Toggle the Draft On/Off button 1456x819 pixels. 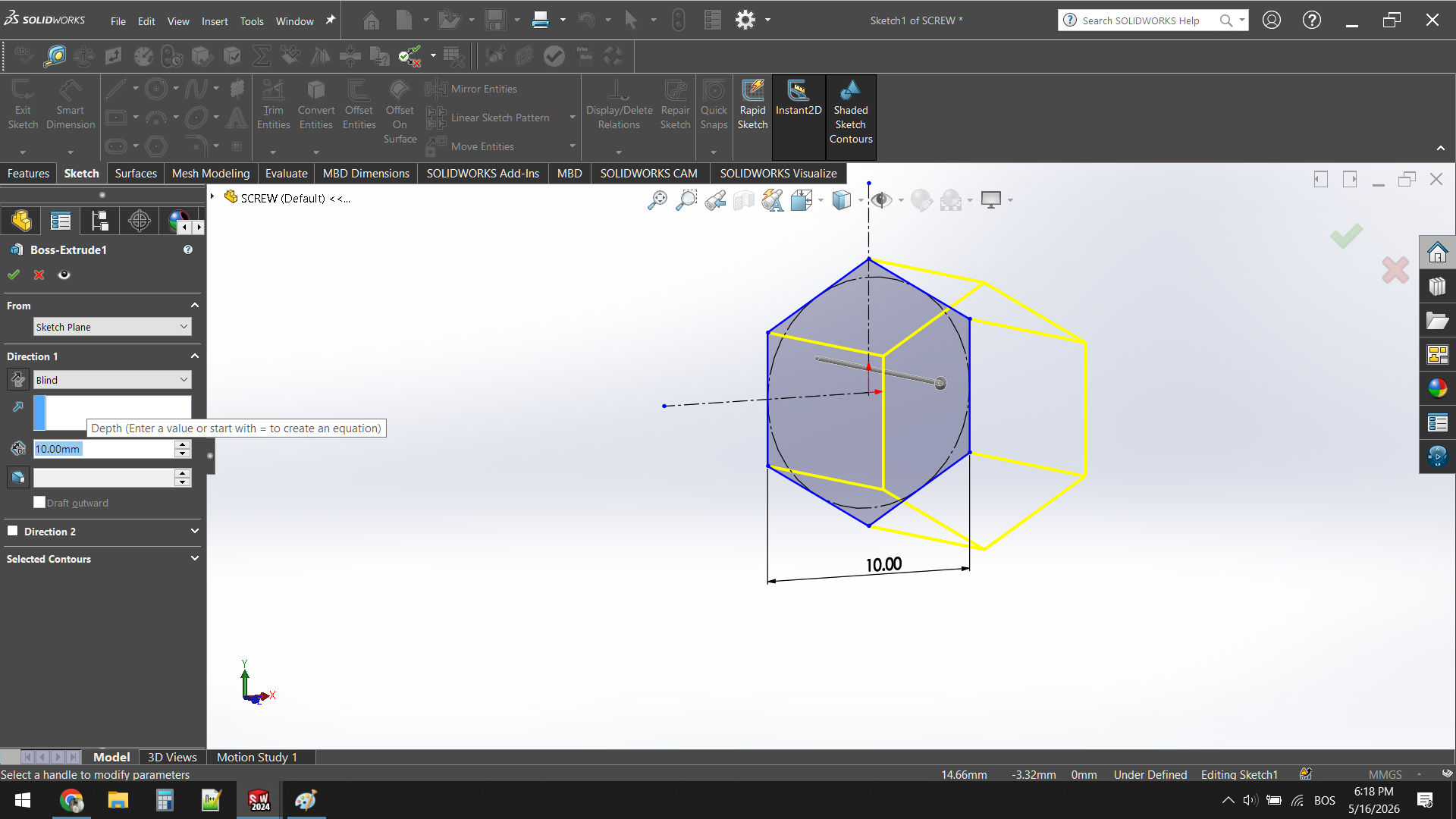click(x=18, y=477)
